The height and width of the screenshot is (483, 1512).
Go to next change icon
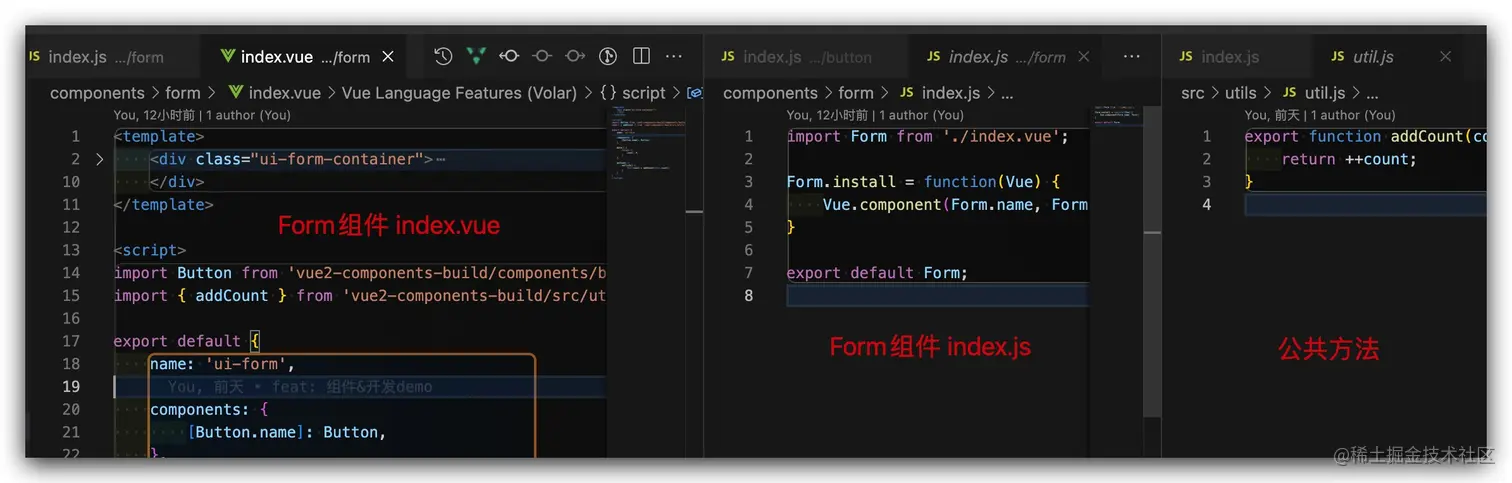click(575, 57)
